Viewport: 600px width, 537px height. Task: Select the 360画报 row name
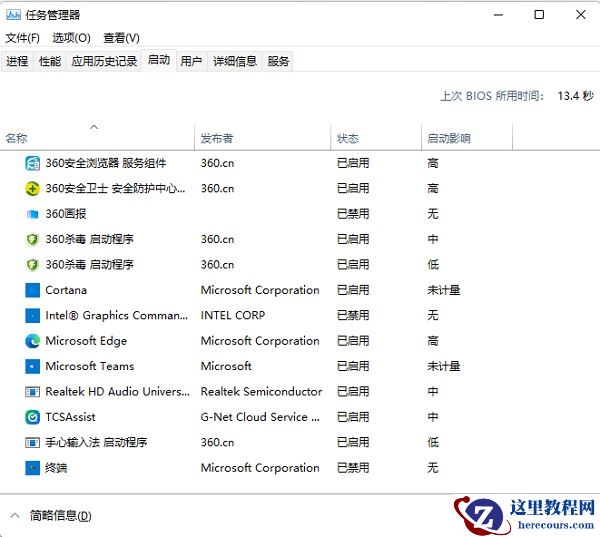(66, 214)
